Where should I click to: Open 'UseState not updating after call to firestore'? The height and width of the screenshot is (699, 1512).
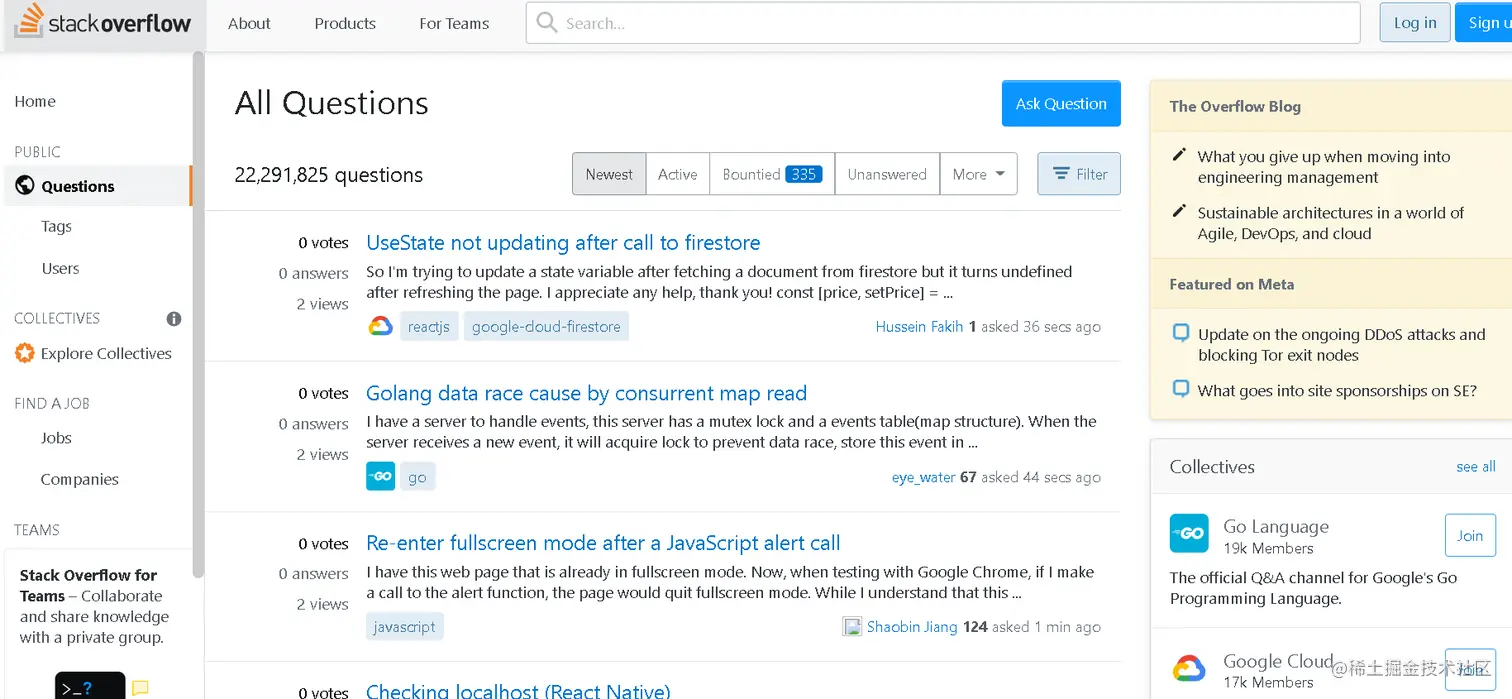point(563,242)
